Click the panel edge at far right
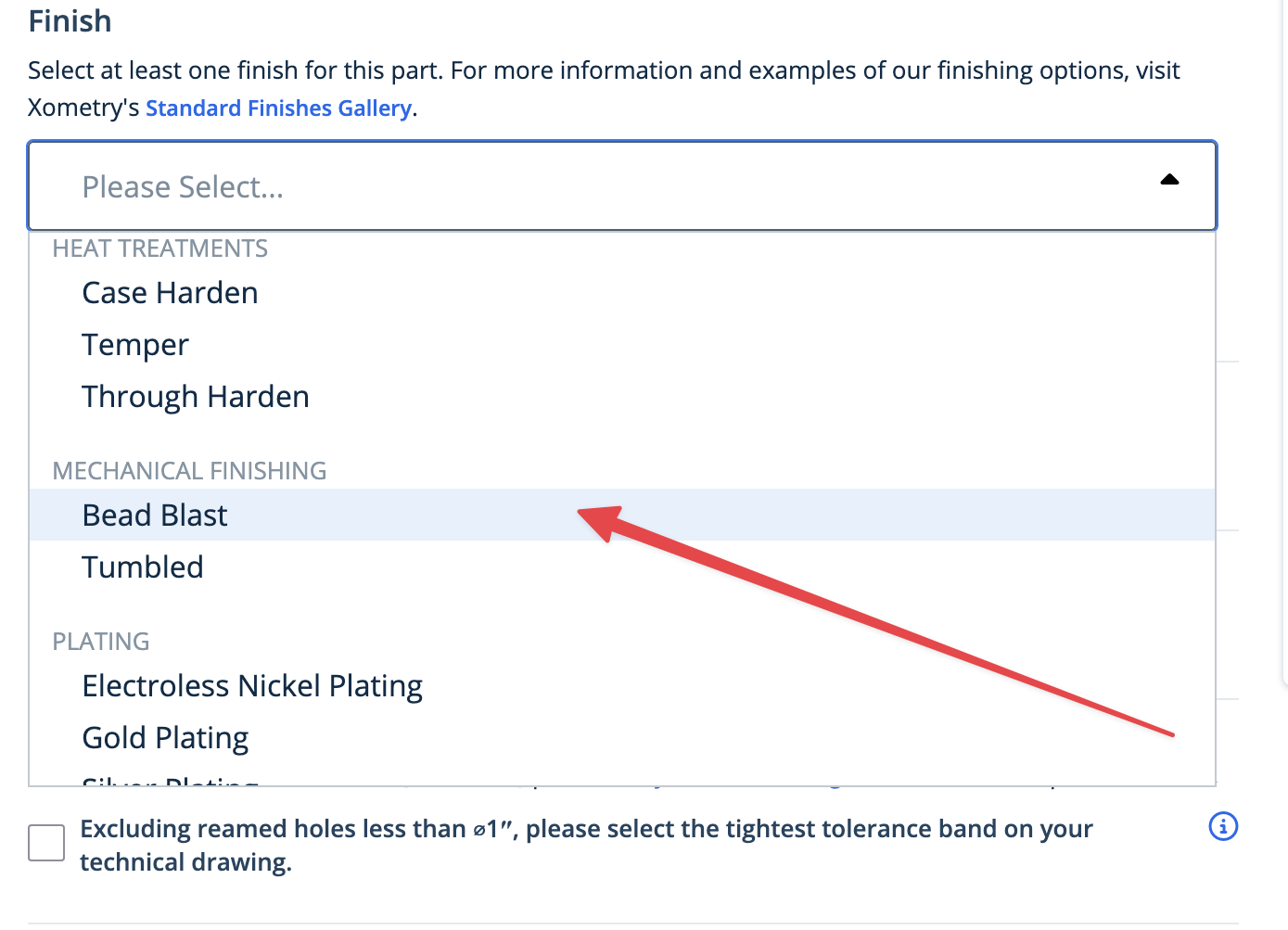 tap(1283, 343)
